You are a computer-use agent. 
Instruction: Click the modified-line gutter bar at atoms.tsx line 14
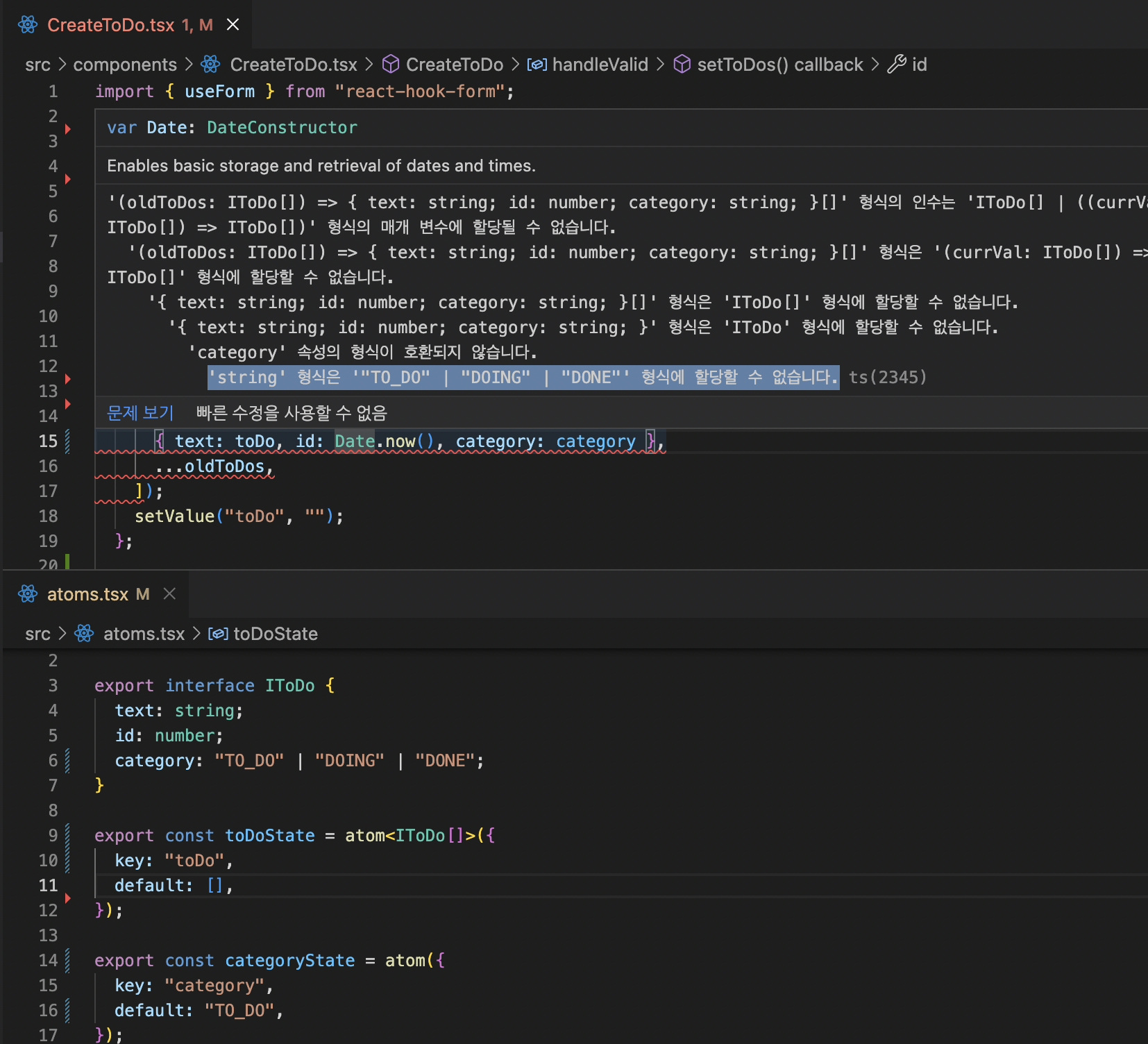coord(67,961)
